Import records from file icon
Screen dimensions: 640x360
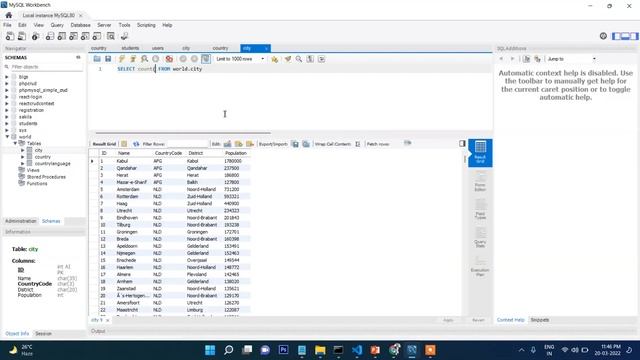[306, 144]
